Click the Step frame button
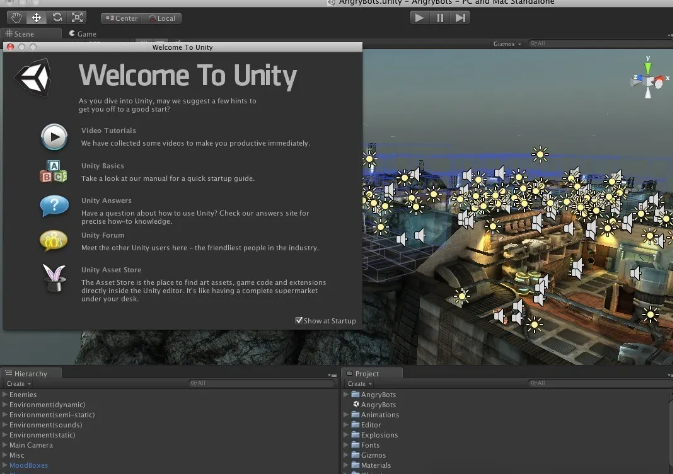The width and height of the screenshot is (673, 474). point(461,17)
